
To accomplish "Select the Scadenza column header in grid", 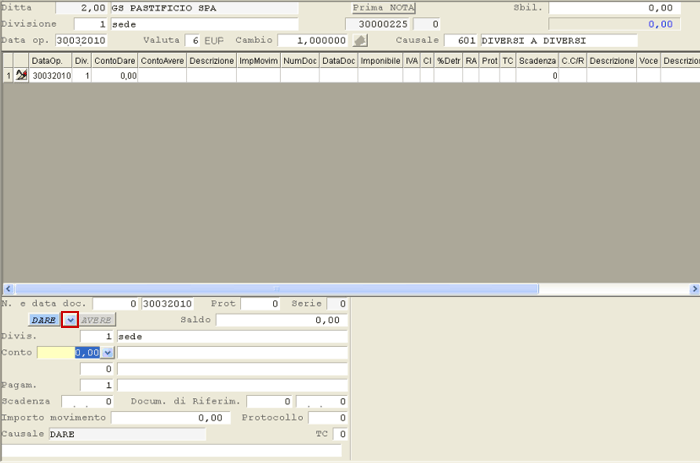I will pyautogui.click(x=537, y=61).
